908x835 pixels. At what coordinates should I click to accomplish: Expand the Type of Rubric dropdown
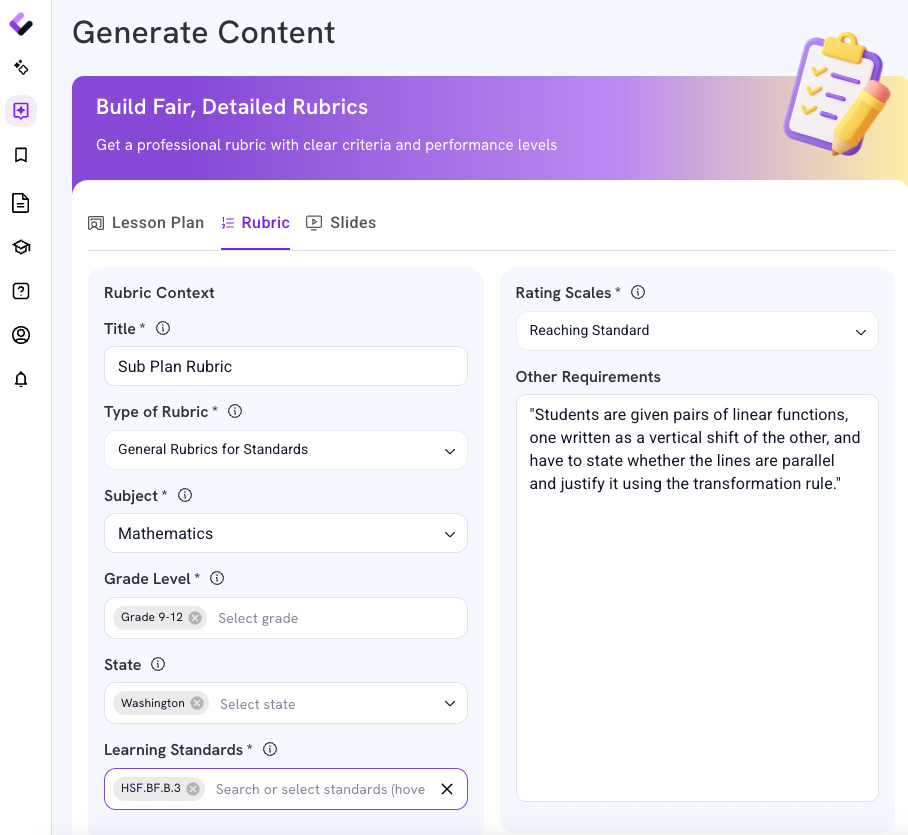(285, 450)
